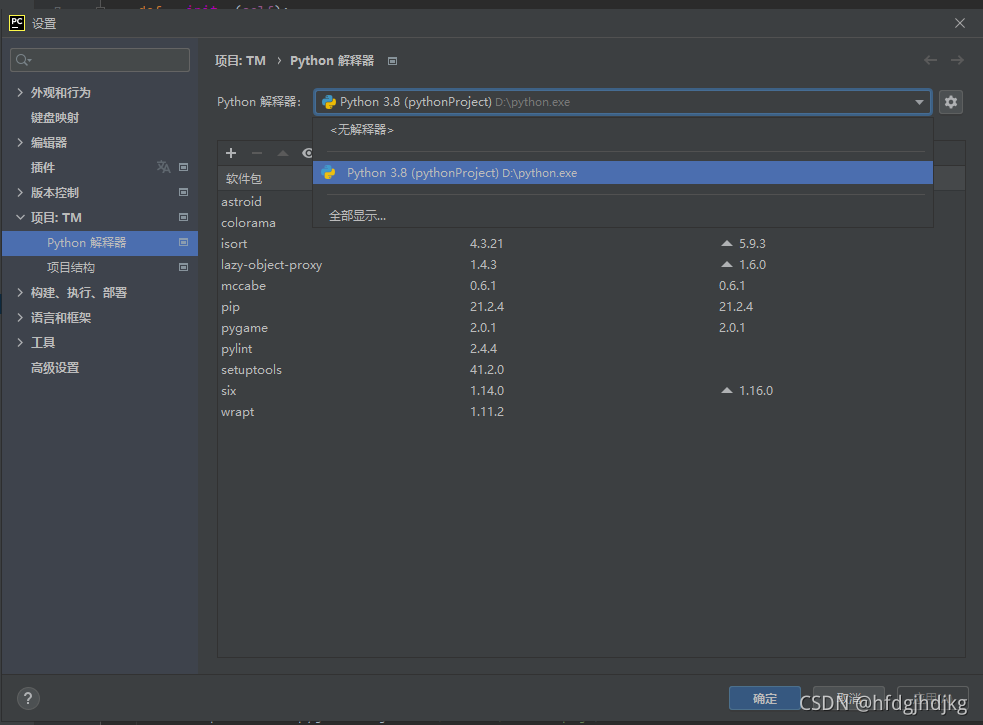The height and width of the screenshot is (725, 983).
Task: Select the setuptools package row
Action: [591, 369]
